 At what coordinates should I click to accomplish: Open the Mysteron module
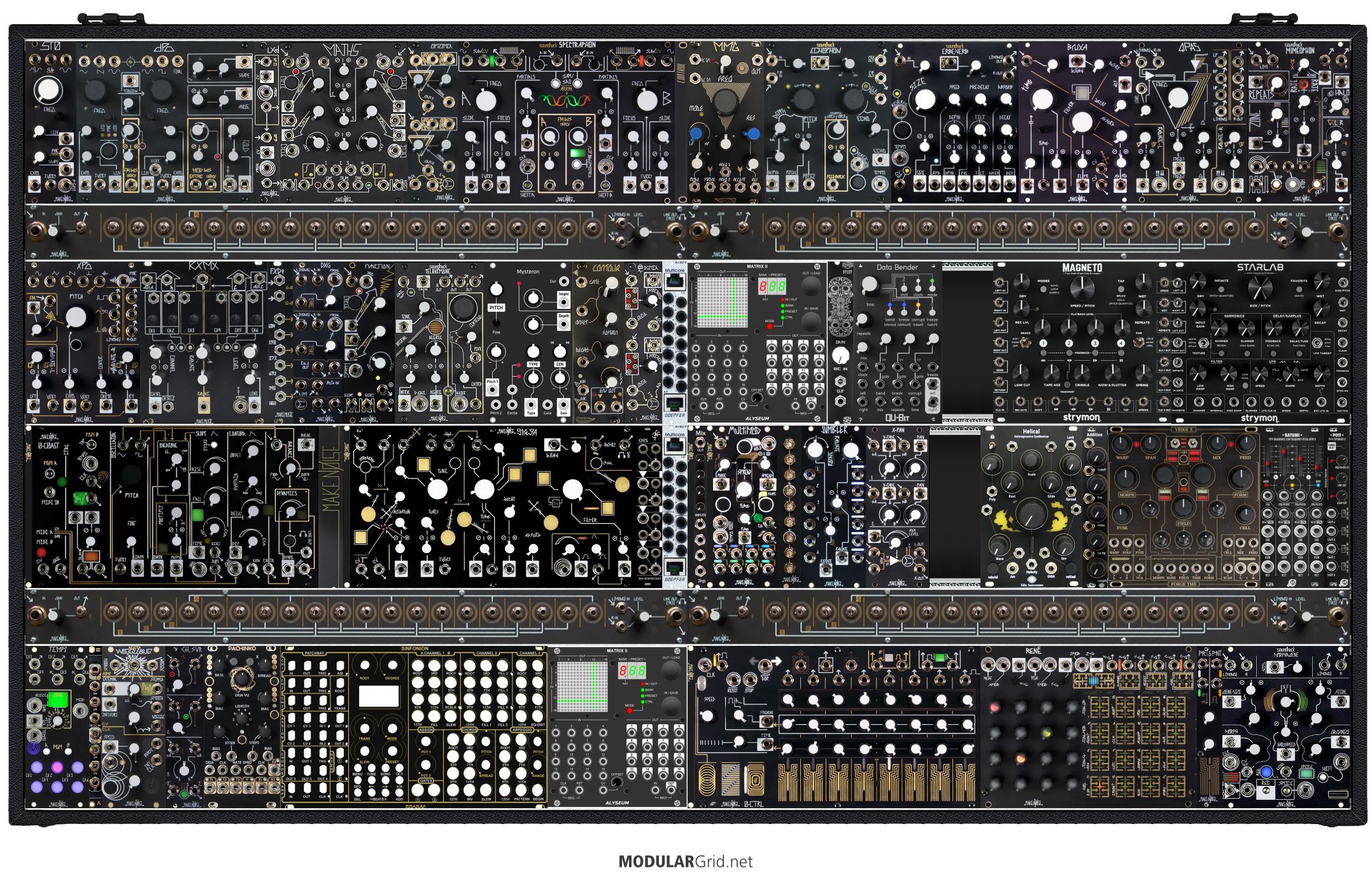[x=528, y=342]
